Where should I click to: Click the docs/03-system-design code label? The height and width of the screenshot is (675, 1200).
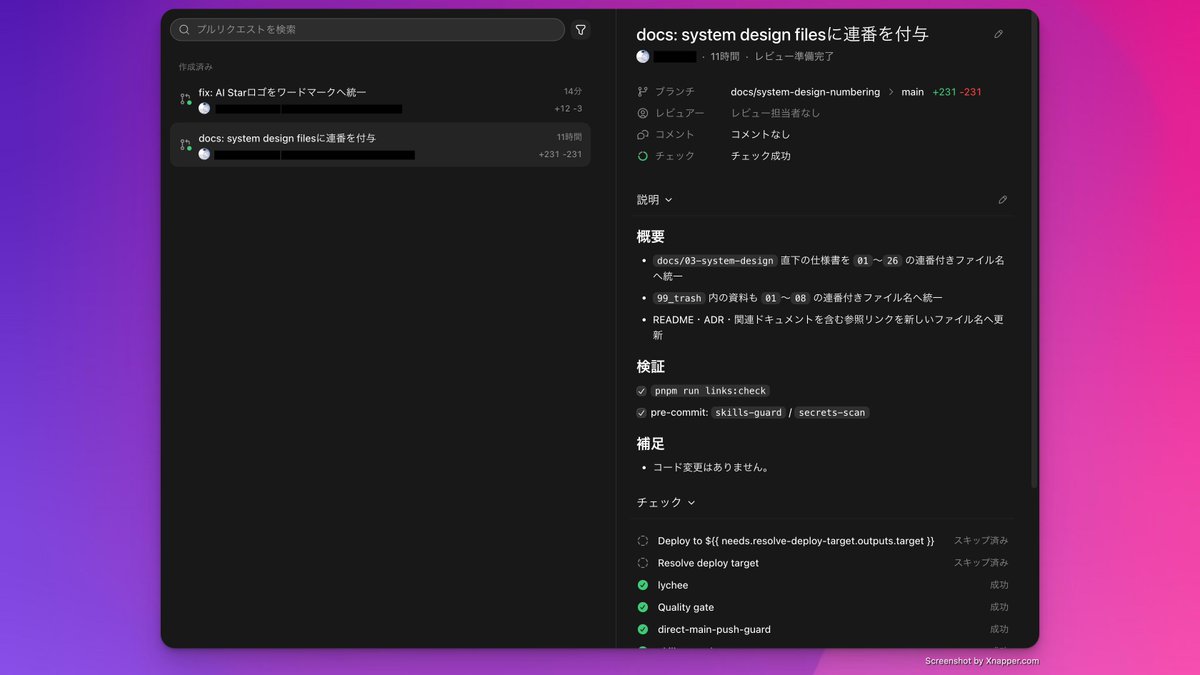[x=715, y=261]
